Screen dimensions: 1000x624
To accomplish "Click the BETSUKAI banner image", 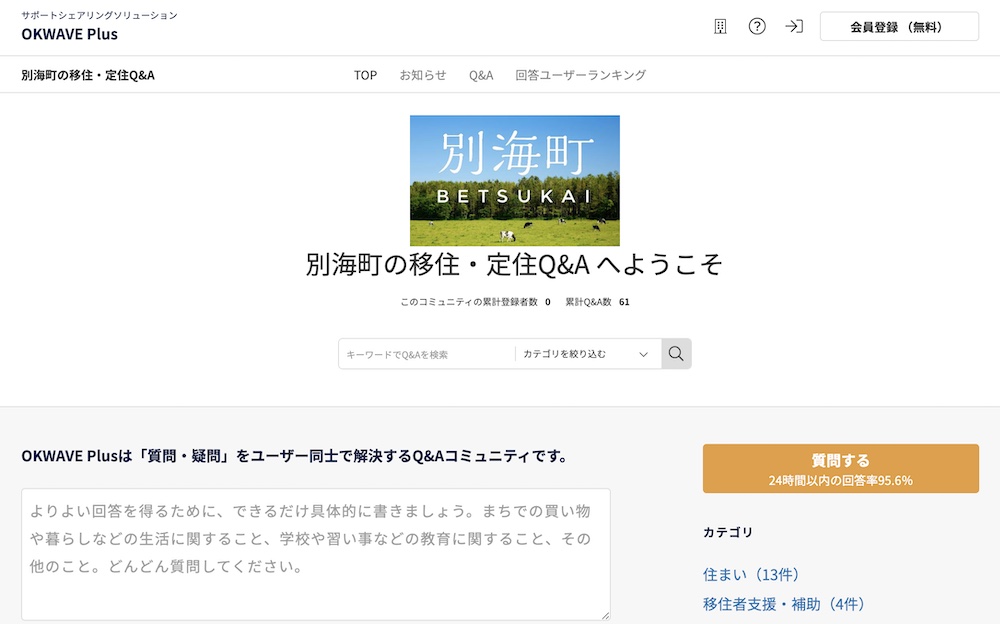I will [514, 180].
